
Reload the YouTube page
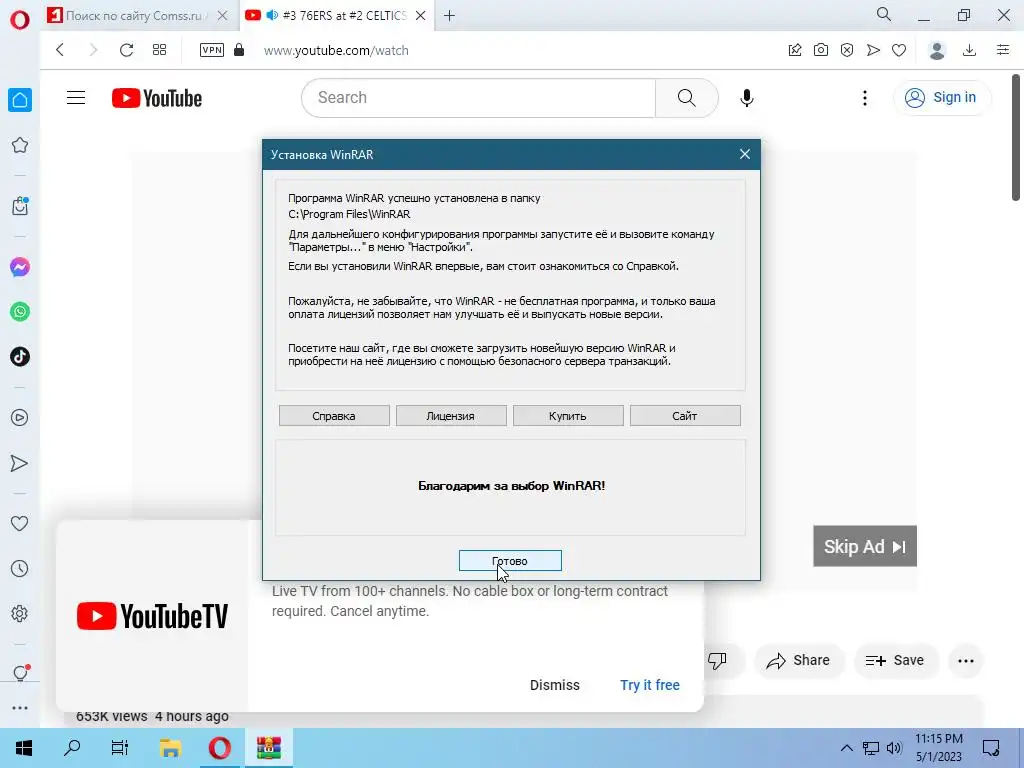coord(126,50)
